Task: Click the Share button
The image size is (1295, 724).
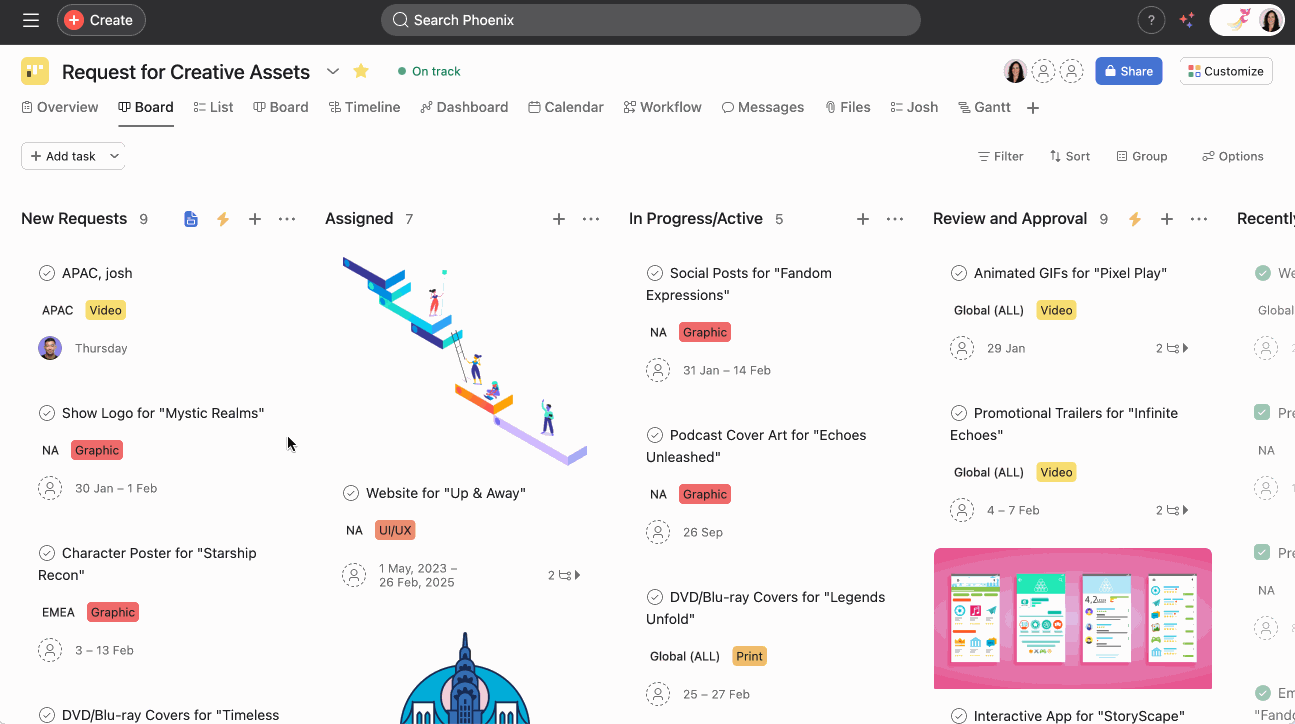Action: (1128, 71)
